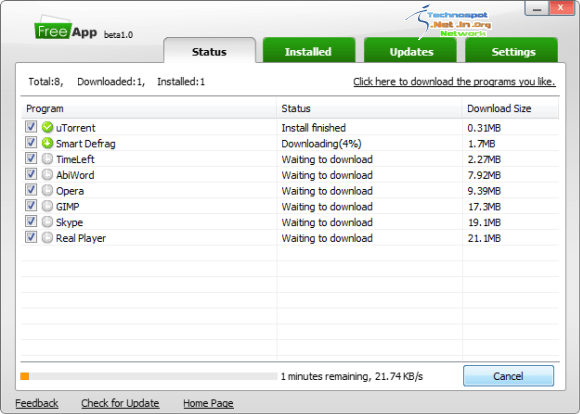Click the gray clock icon beside TimeLeft

pos(47,159)
